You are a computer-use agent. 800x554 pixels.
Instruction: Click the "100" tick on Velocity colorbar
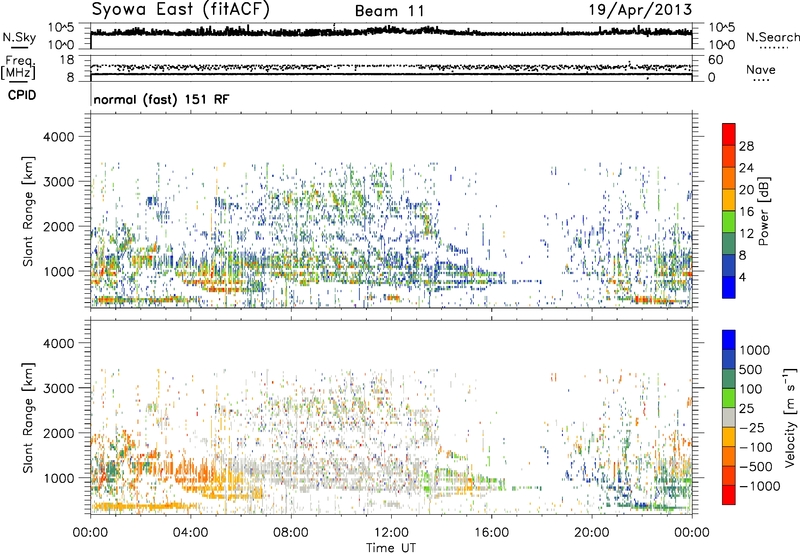[751, 389]
